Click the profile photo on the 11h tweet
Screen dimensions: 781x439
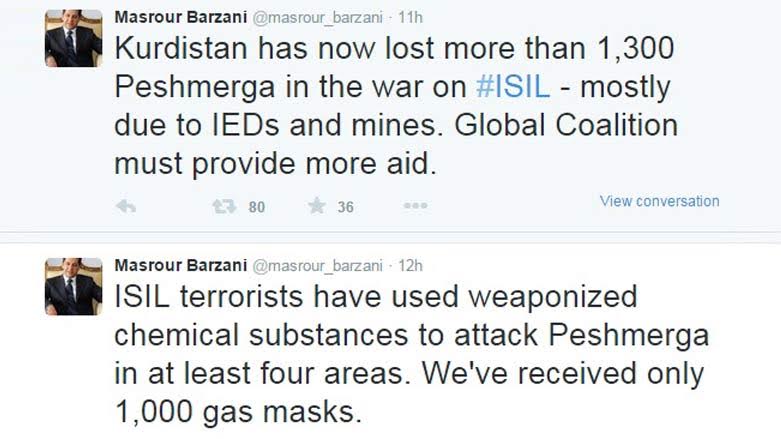coord(73,39)
